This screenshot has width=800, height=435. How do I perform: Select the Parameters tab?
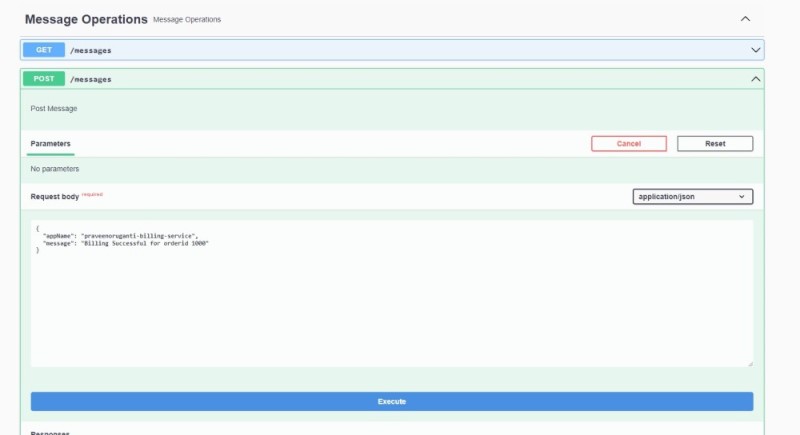coord(51,144)
